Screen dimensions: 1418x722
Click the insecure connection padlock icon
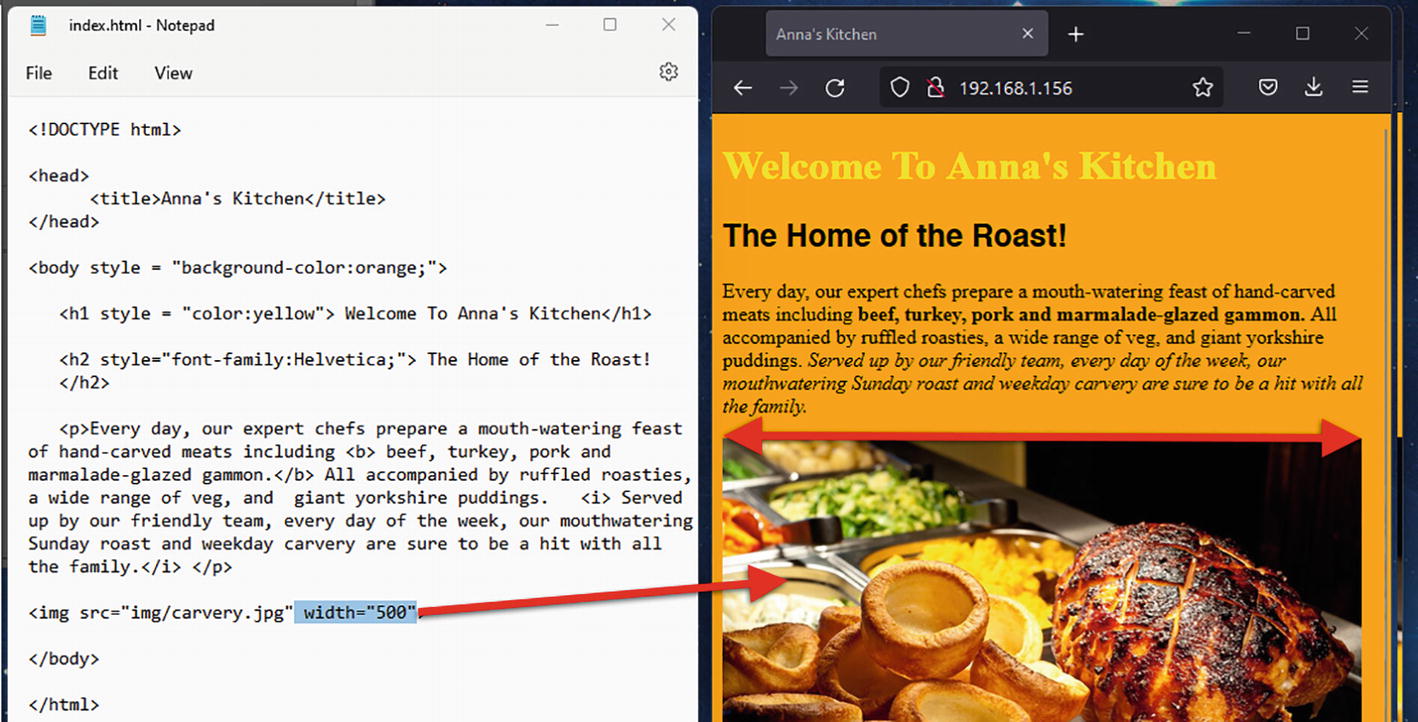click(935, 88)
